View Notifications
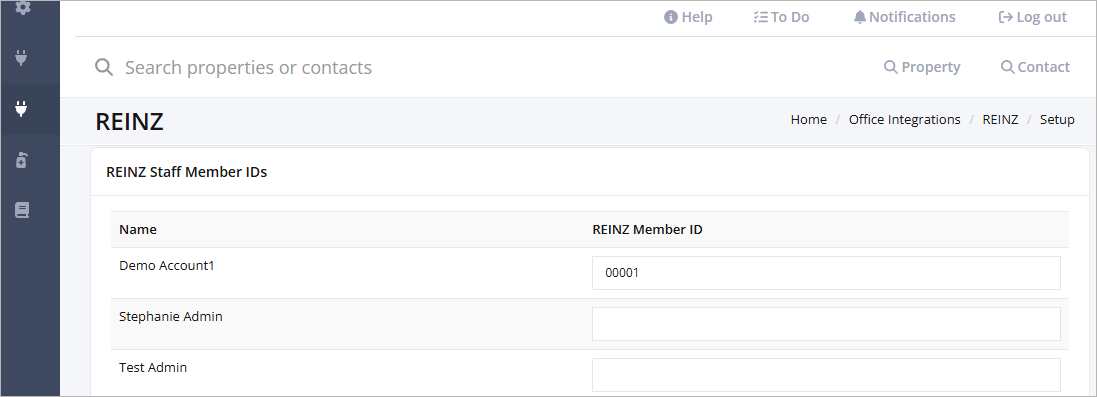The image size is (1097, 397). (905, 18)
